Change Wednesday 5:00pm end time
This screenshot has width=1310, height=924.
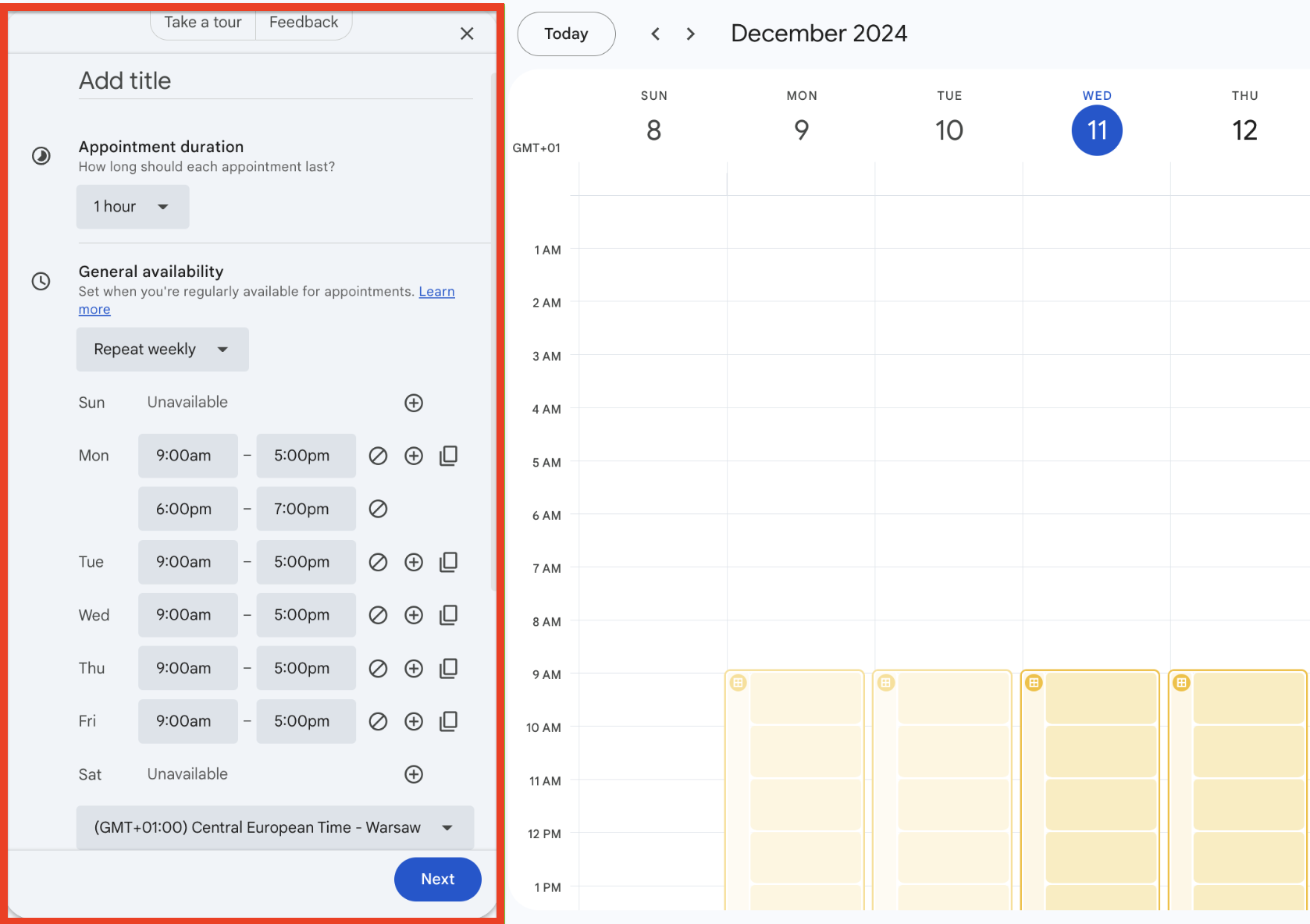point(306,615)
